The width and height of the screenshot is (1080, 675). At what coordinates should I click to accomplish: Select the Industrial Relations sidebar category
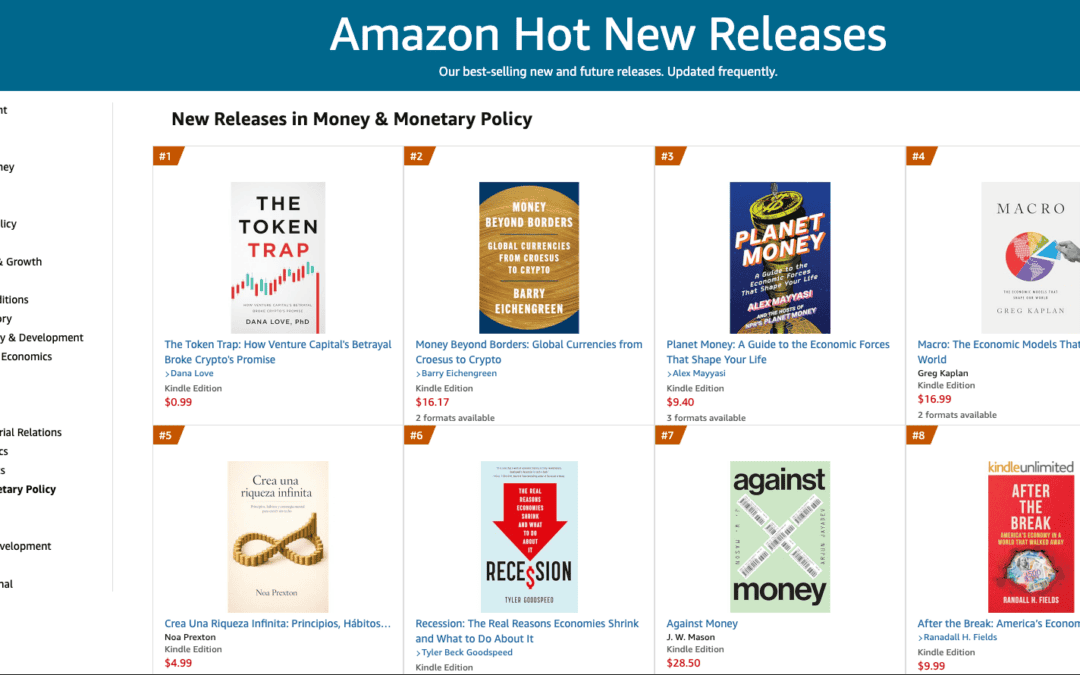(x=31, y=432)
